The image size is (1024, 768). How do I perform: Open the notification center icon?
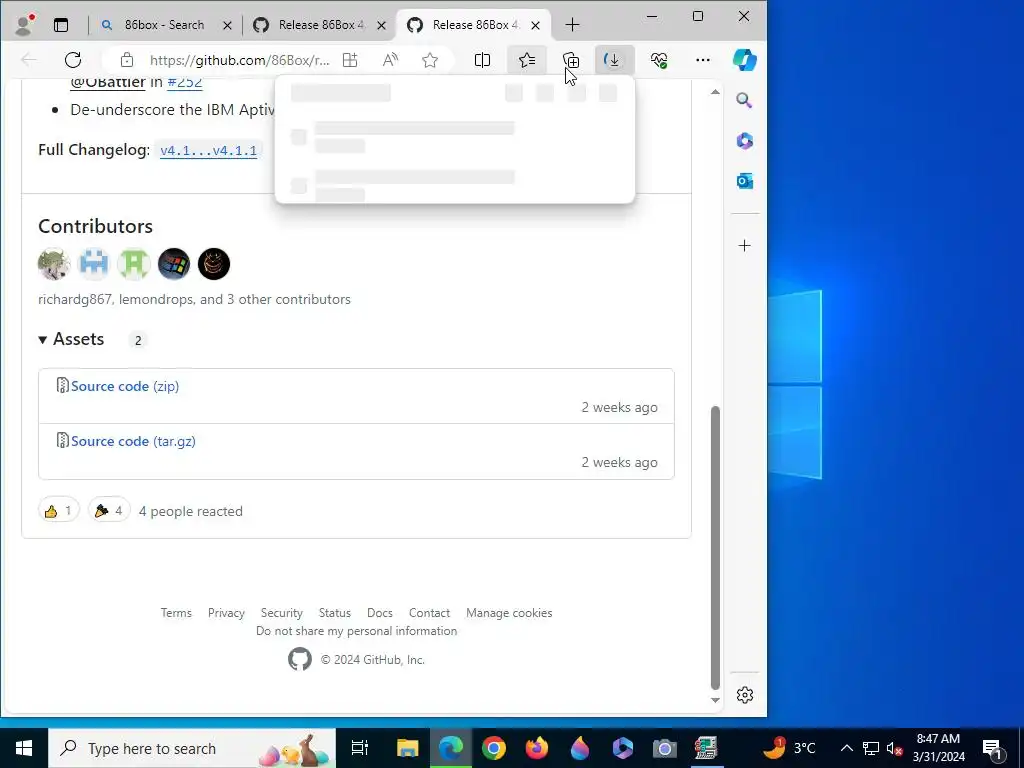pos(993,748)
